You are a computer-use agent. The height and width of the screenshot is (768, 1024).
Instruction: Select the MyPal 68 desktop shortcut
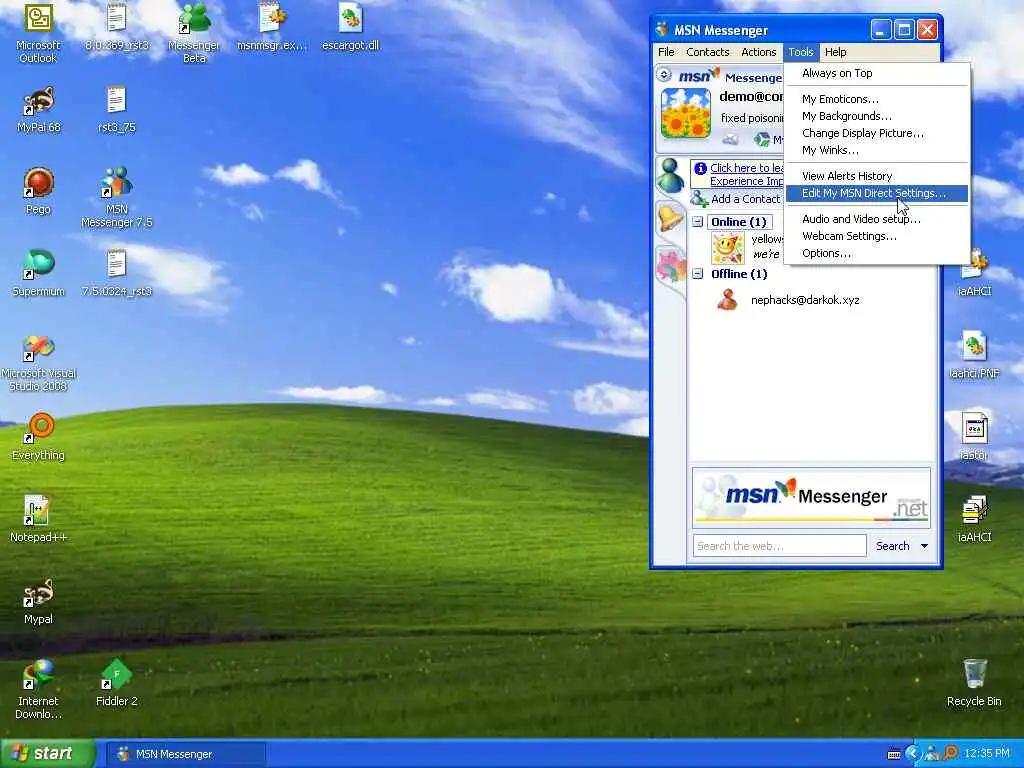(x=39, y=110)
